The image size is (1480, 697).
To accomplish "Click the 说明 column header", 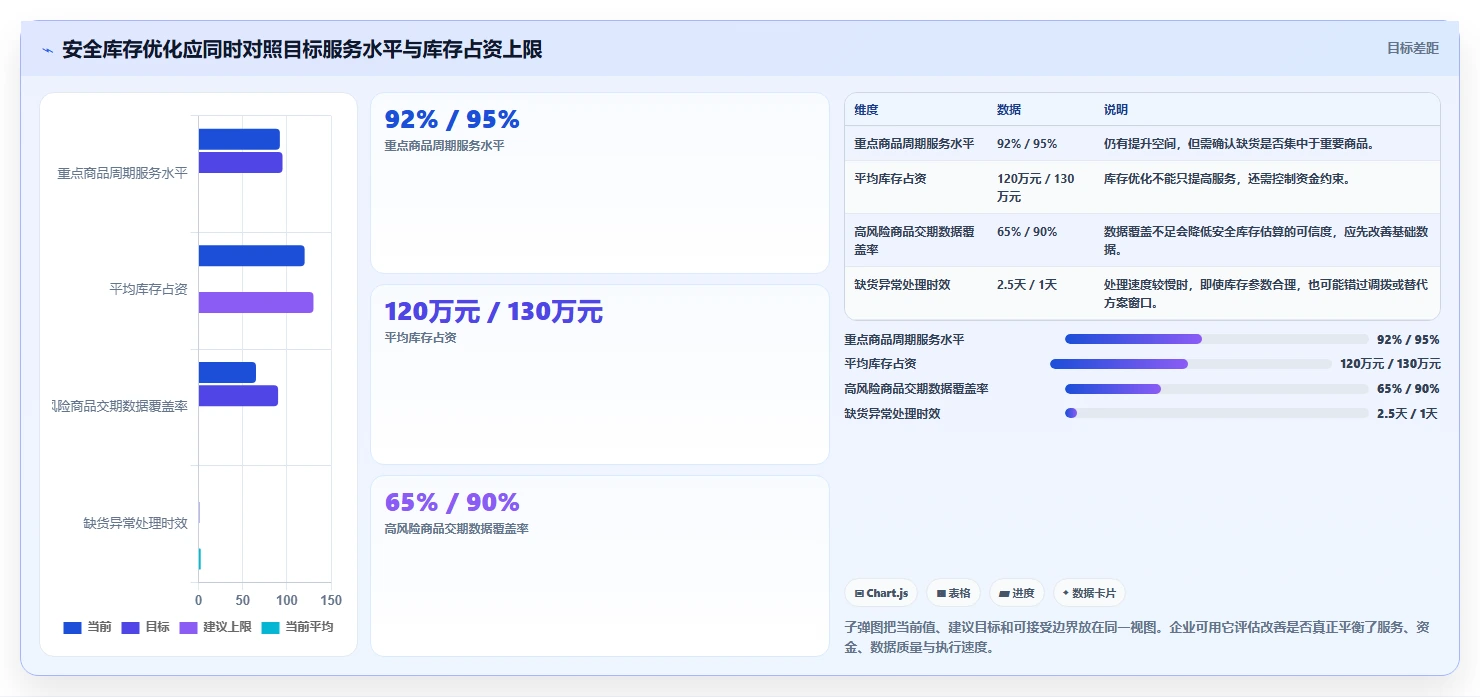I will (1116, 110).
